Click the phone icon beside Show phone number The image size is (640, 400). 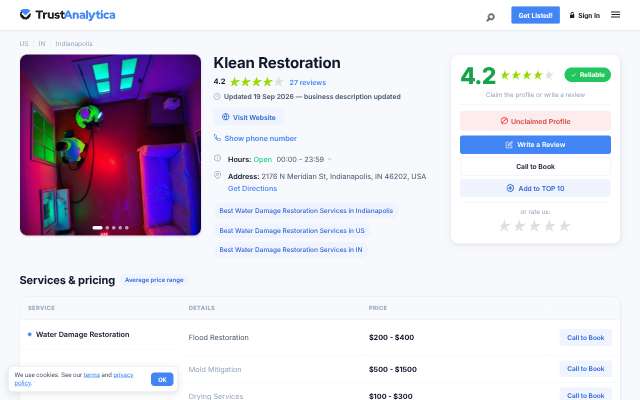[x=217, y=138]
